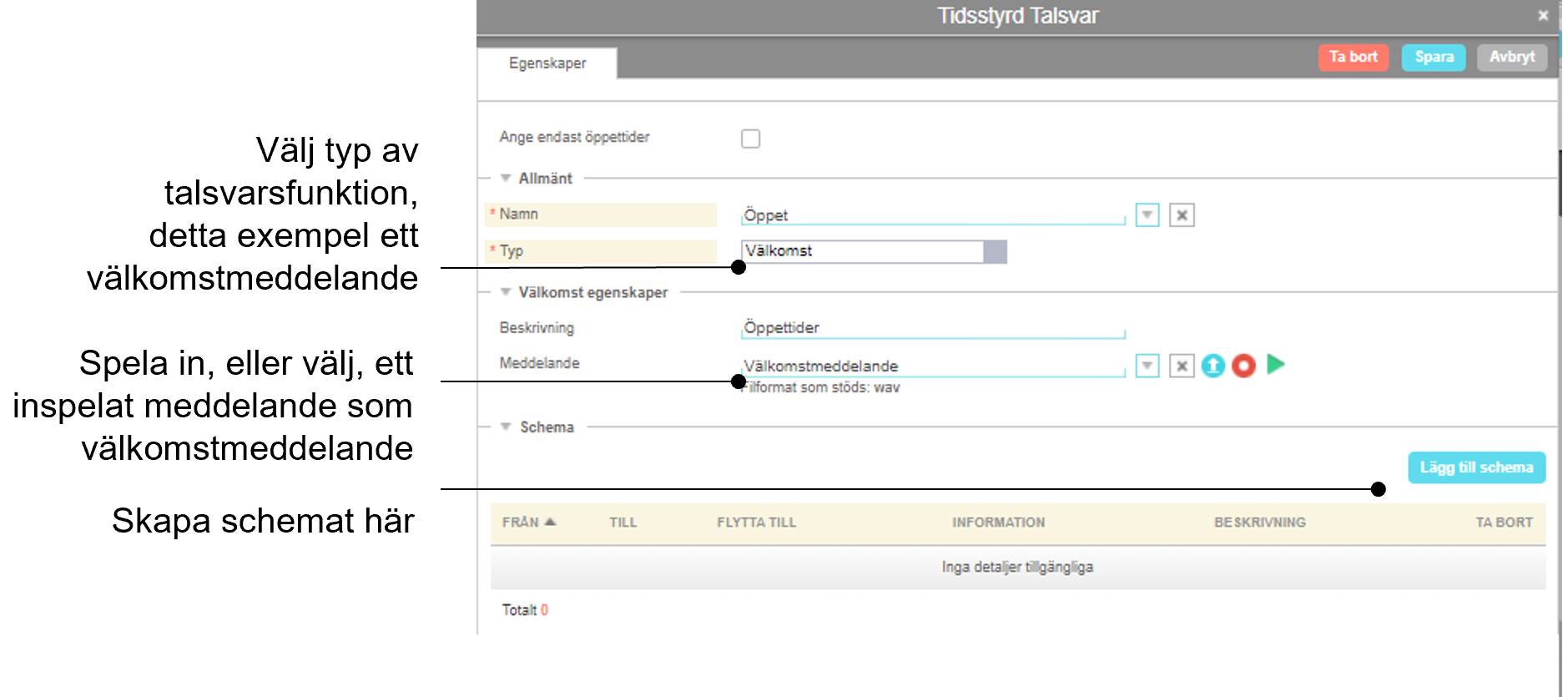The image size is (1568, 697).
Task: Sort by the FRÅN column header
Action: (528, 523)
